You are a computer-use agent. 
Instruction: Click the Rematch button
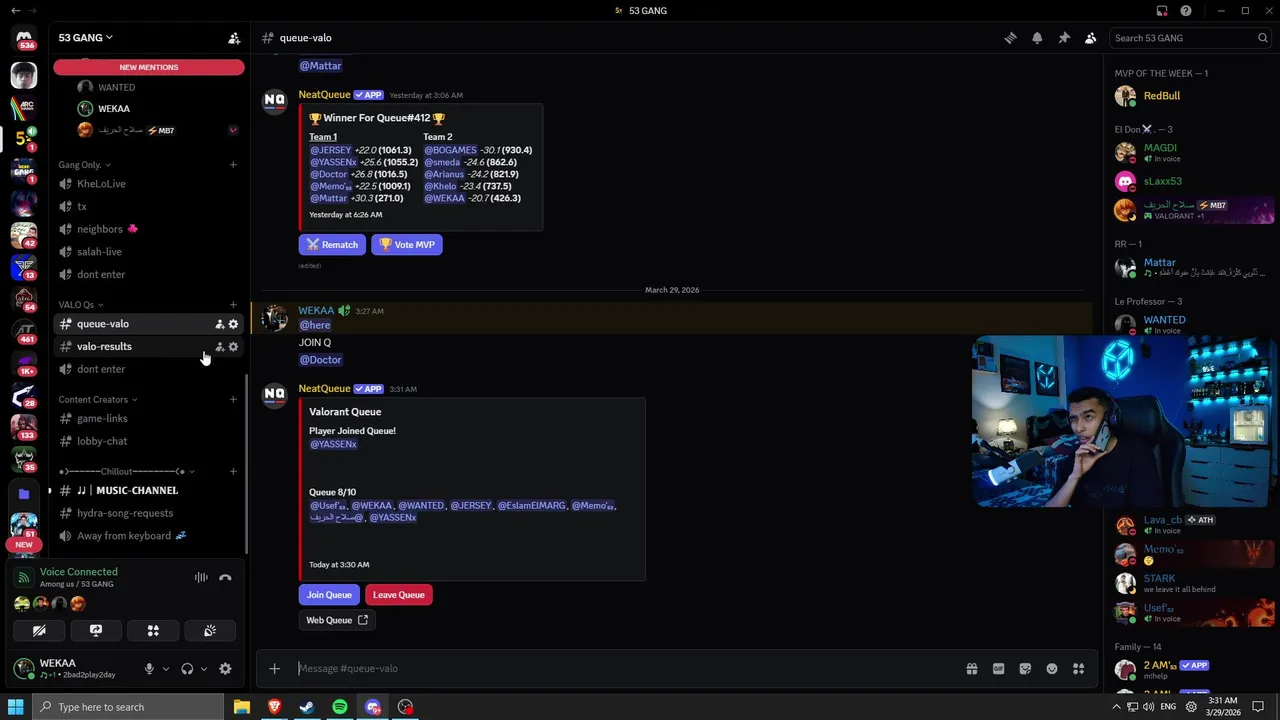[x=332, y=245]
